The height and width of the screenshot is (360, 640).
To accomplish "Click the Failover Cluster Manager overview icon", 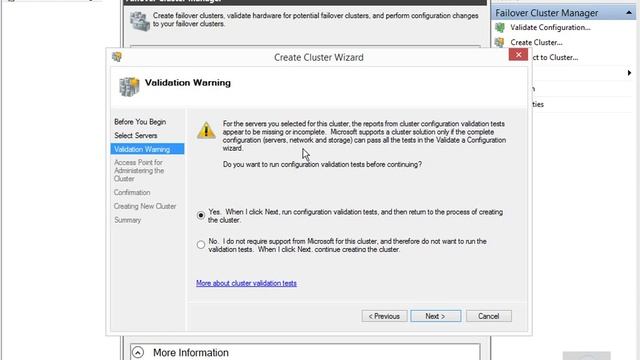I will [140, 21].
